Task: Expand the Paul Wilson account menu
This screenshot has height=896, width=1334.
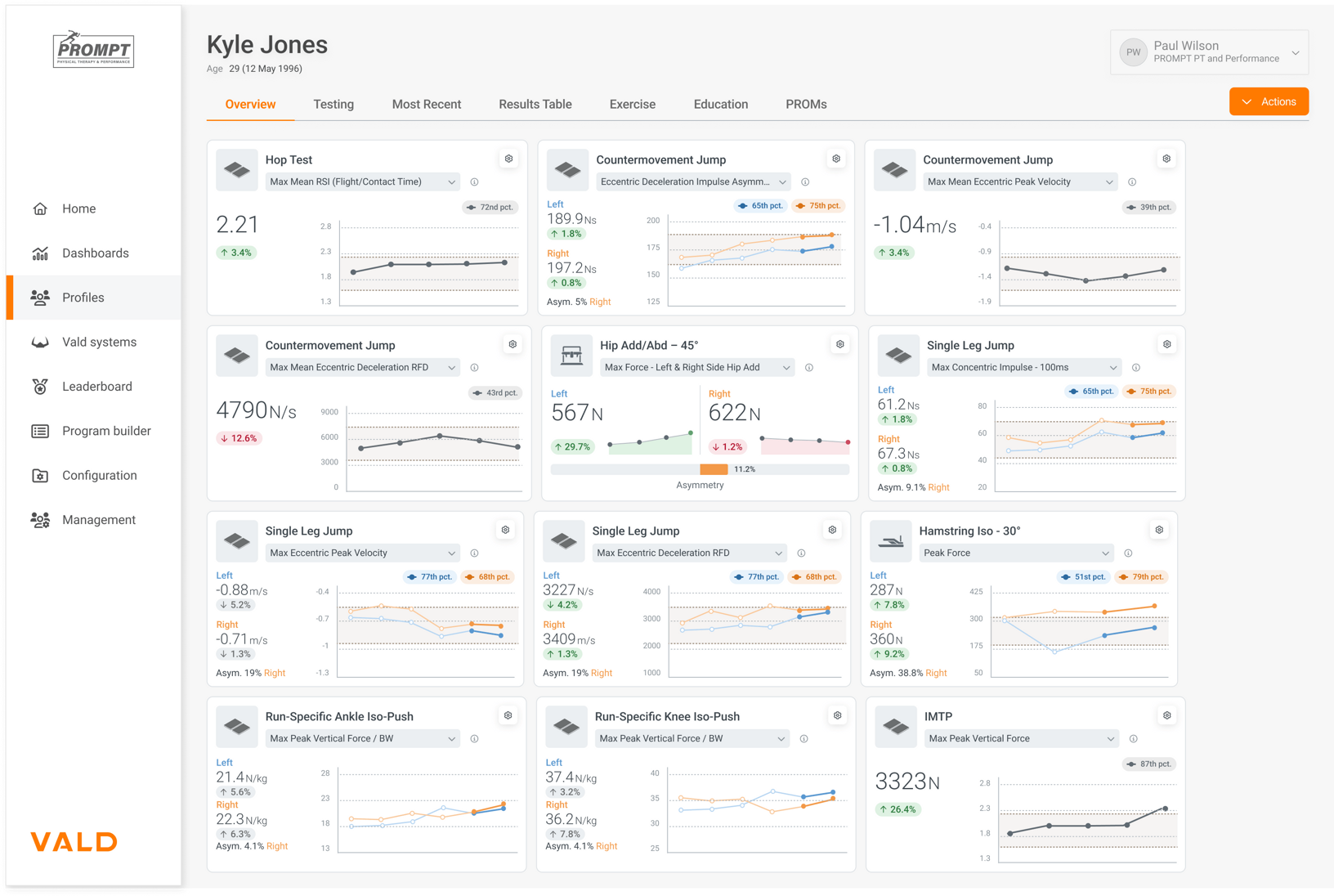Action: click(1209, 52)
